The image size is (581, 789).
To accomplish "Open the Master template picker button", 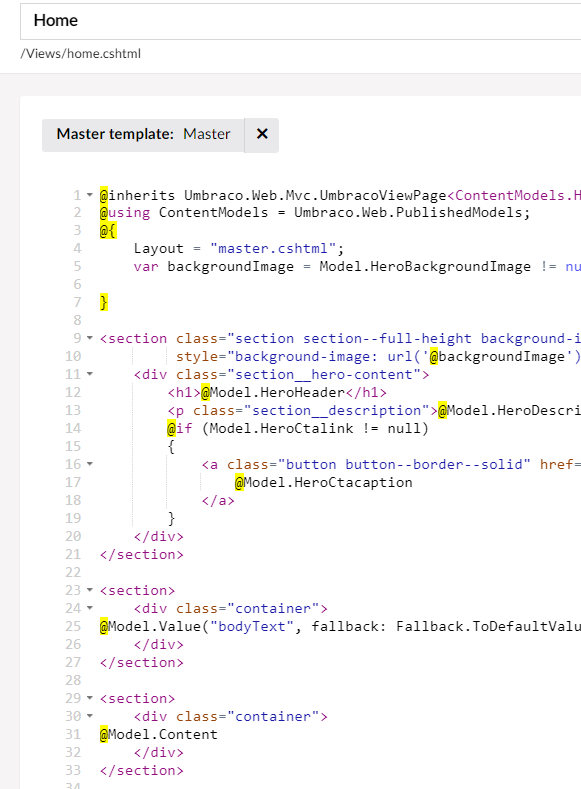I will 143,135.
